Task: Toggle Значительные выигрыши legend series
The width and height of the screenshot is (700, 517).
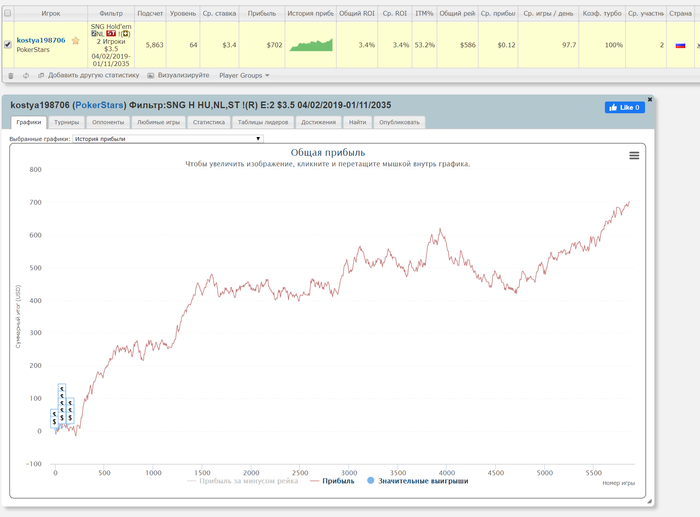Action: tap(417, 481)
